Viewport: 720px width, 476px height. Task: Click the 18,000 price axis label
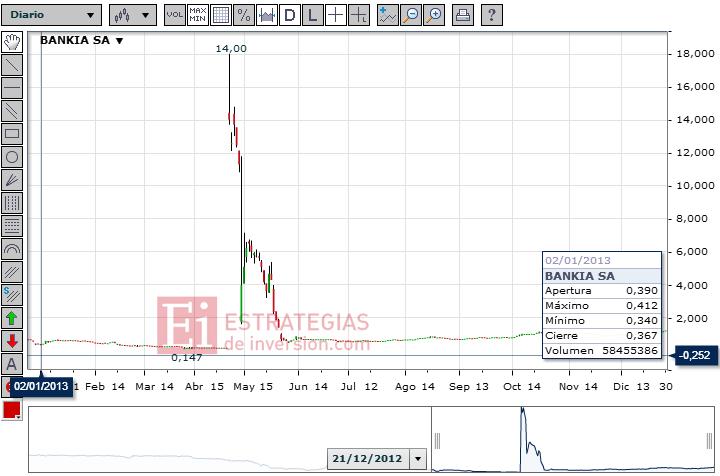coord(696,54)
